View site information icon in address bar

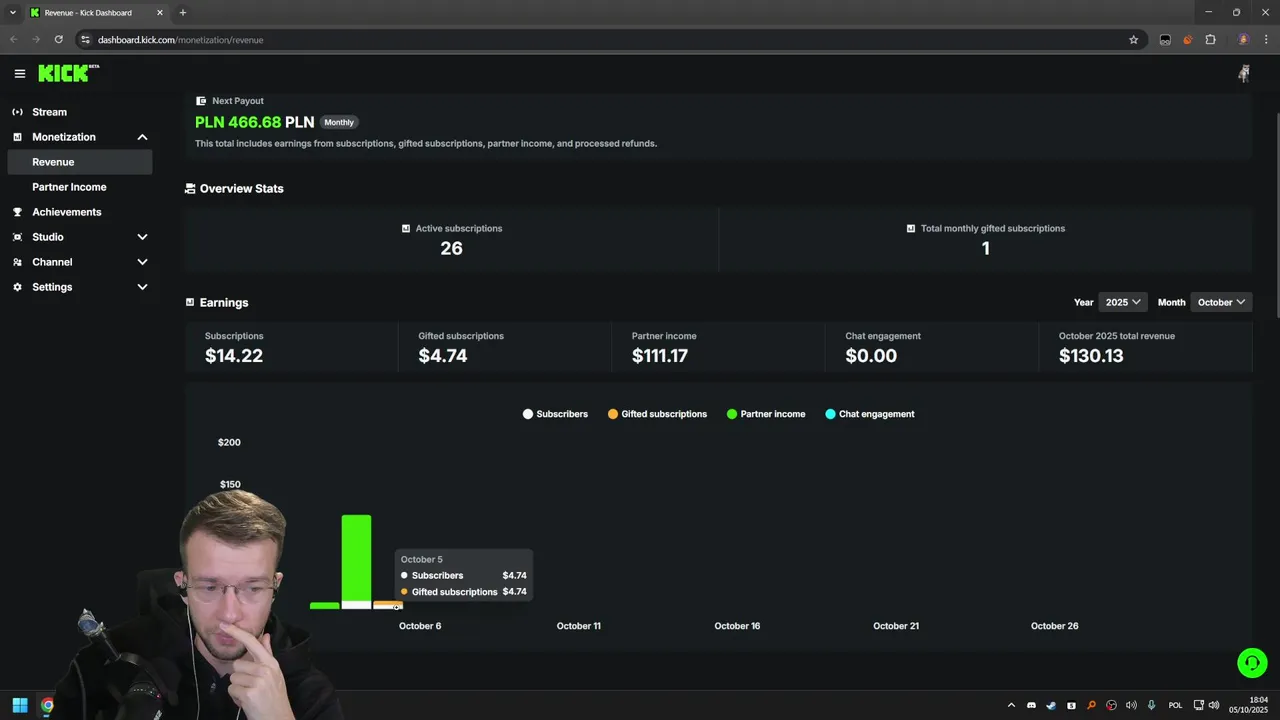(x=86, y=40)
